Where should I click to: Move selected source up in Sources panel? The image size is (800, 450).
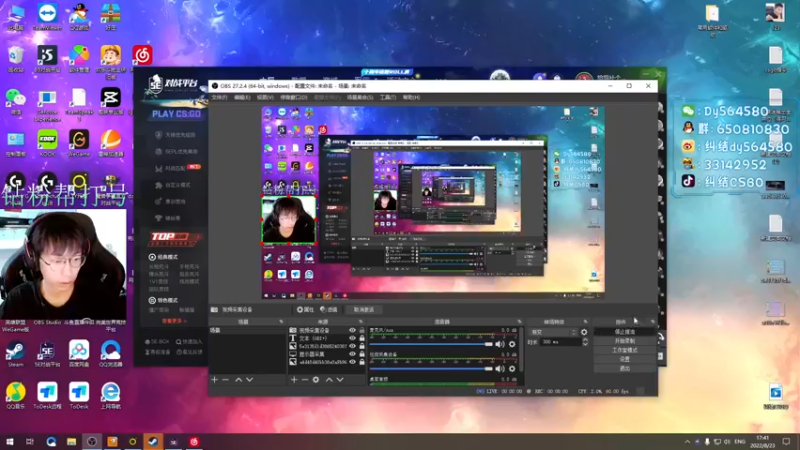(x=329, y=380)
